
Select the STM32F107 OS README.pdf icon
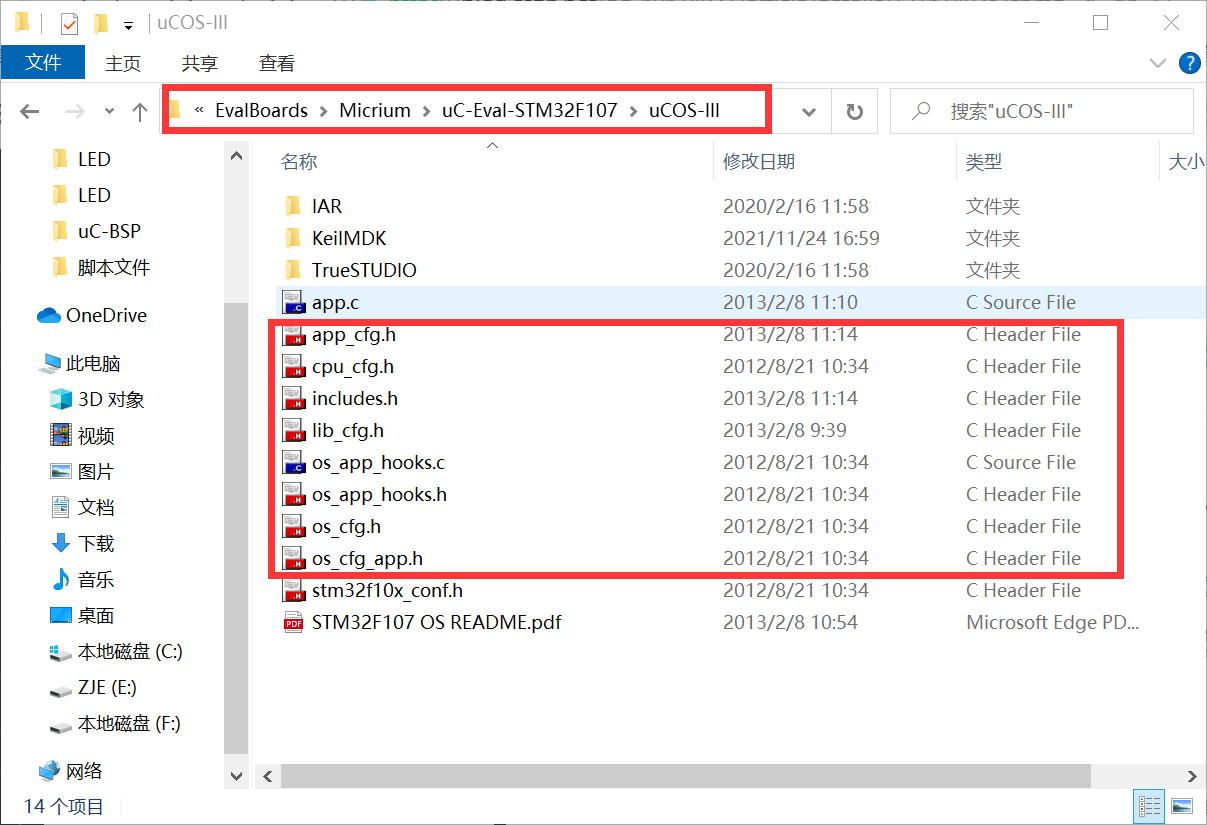point(293,622)
